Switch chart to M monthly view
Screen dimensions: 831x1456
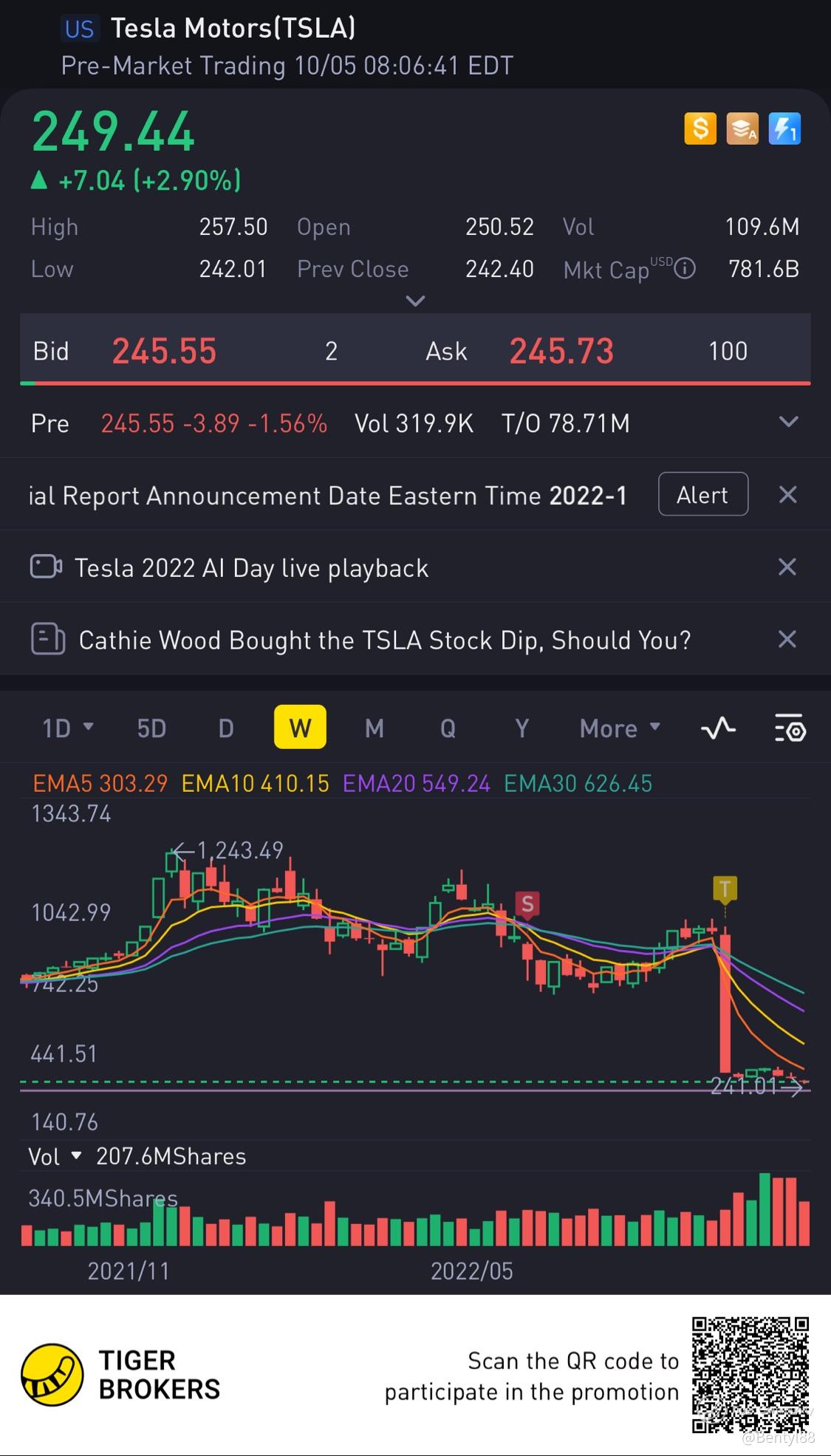(x=375, y=728)
